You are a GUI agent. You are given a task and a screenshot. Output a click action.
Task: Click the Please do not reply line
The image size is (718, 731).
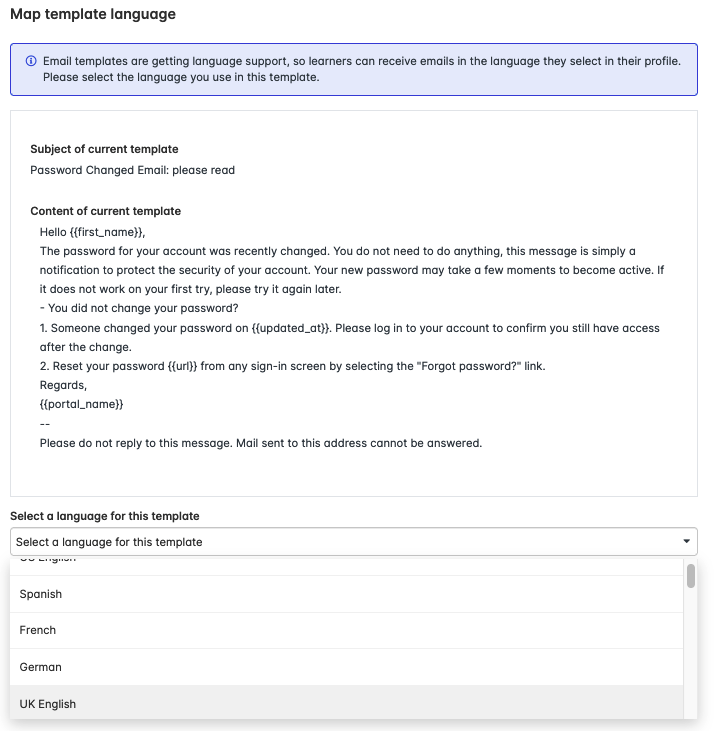[x=260, y=443]
